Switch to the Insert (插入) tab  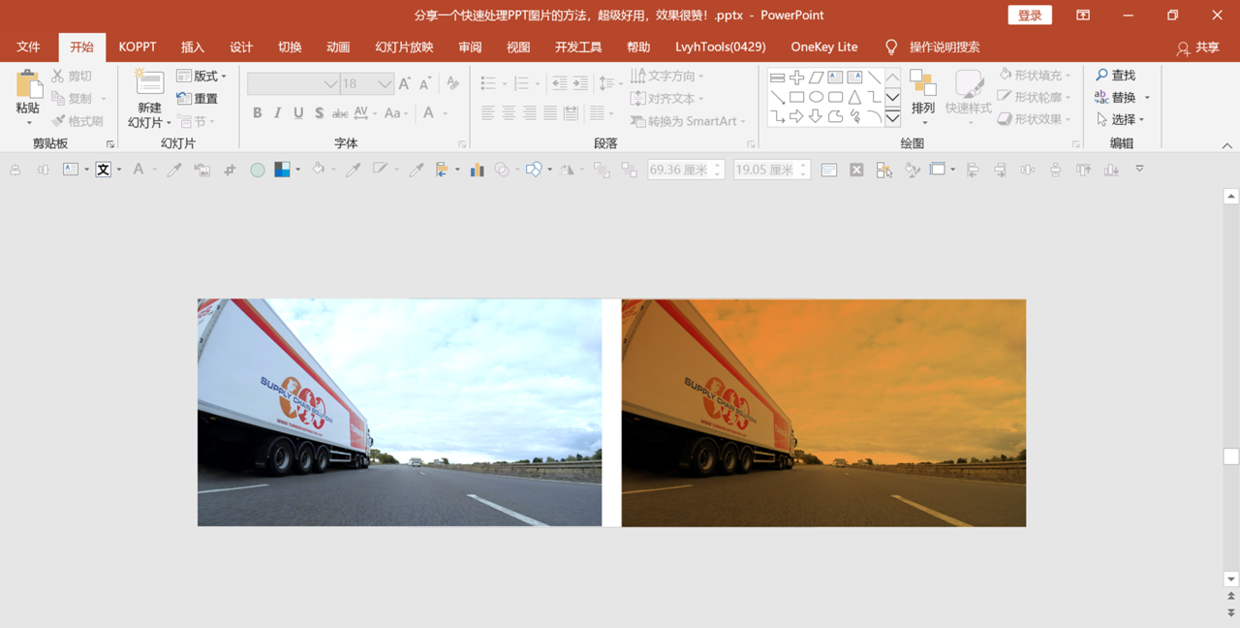point(192,47)
